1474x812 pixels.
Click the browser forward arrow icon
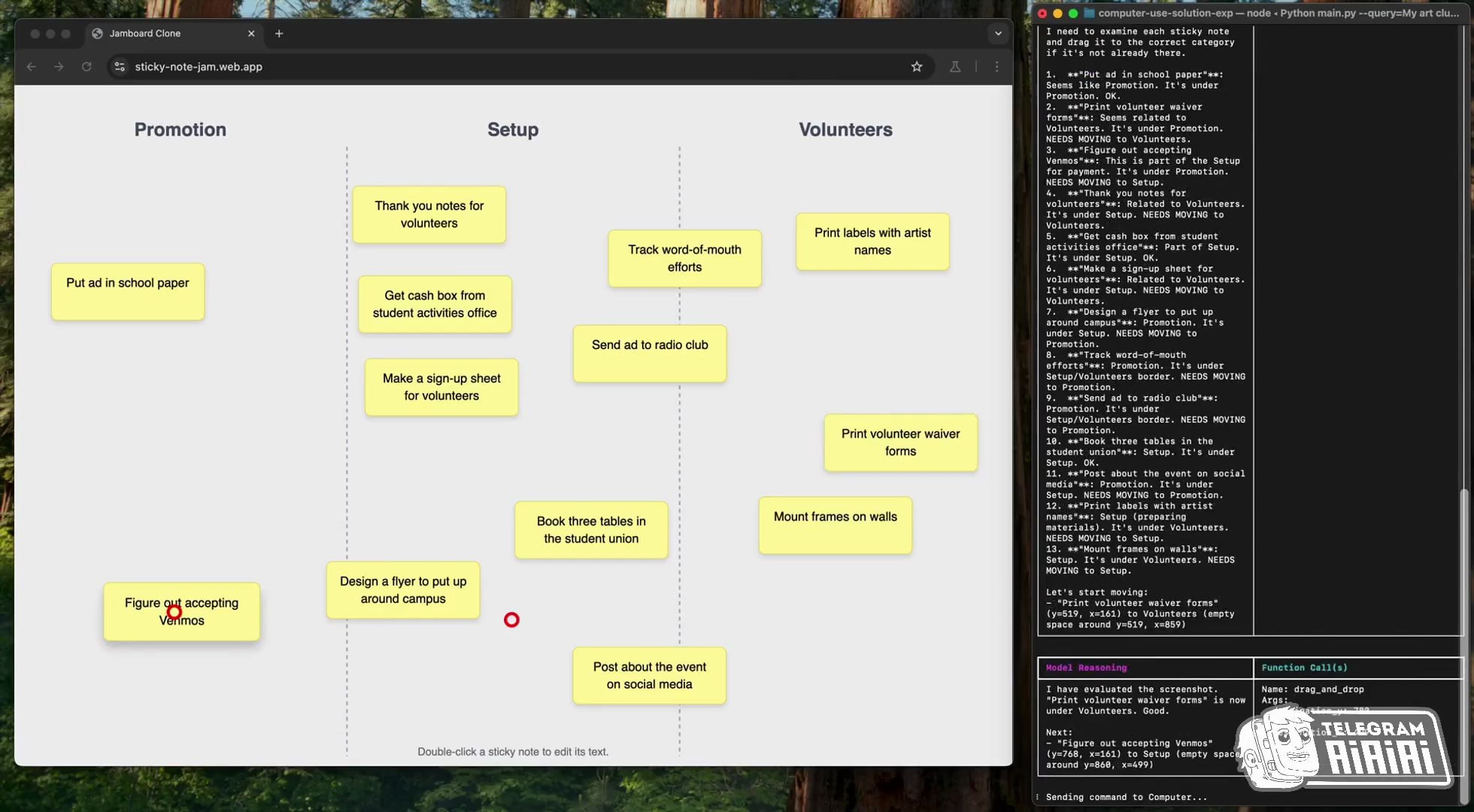pos(59,67)
